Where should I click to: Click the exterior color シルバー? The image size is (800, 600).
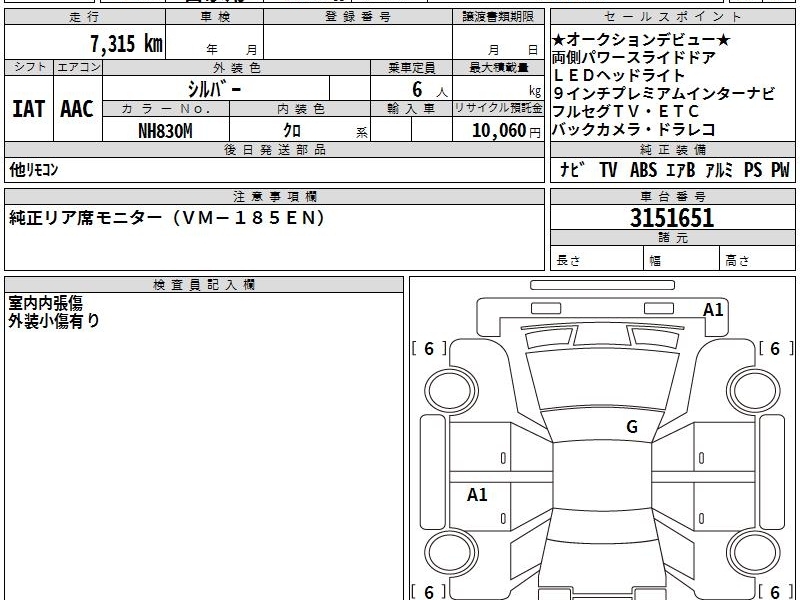[214, 89]
